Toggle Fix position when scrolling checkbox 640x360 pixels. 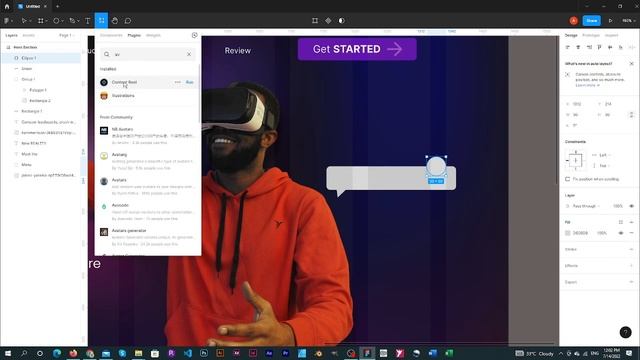(x=567, y=179)
